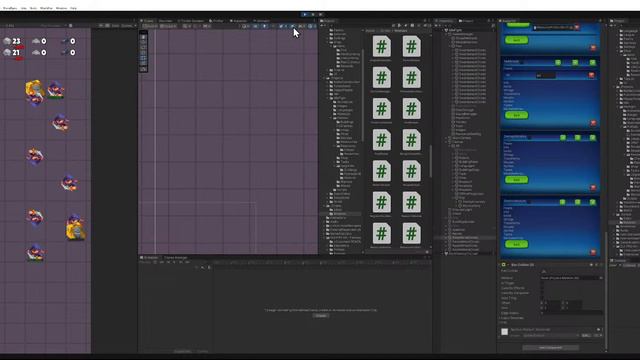Click the Project asset grid vertical scrollbar

[430, 162]
